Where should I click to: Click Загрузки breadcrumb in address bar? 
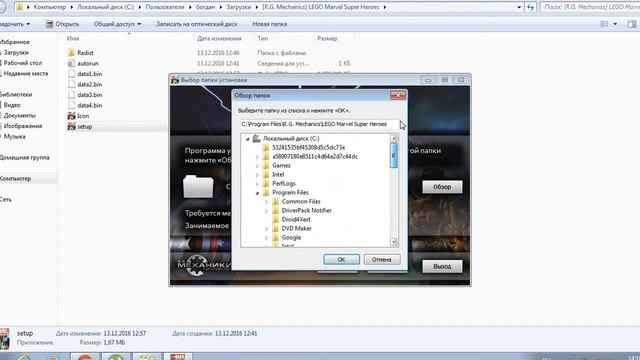[x=238, y=7]
